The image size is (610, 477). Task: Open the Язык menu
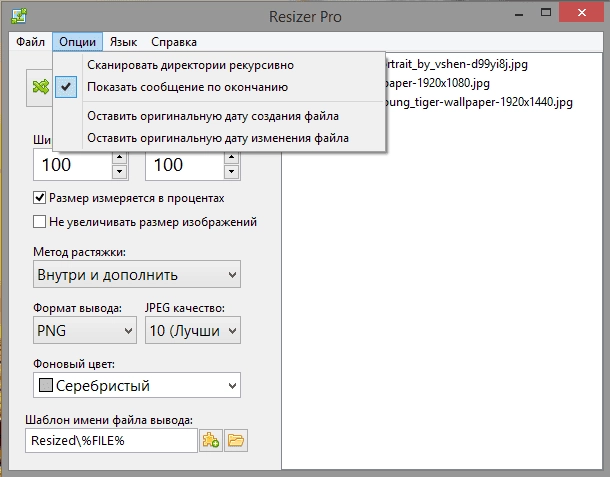pyautogui.click(x=123, y=42)
